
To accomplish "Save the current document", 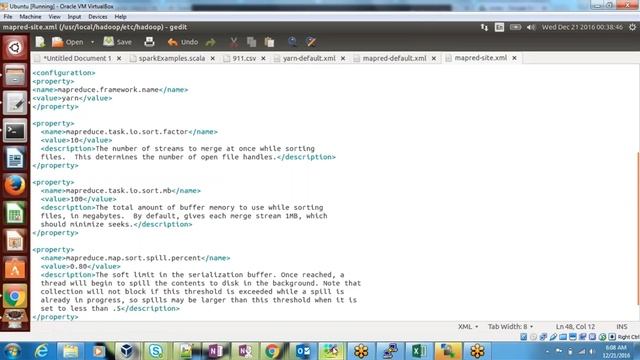I will pyautogui.click(x=118, y=42).
